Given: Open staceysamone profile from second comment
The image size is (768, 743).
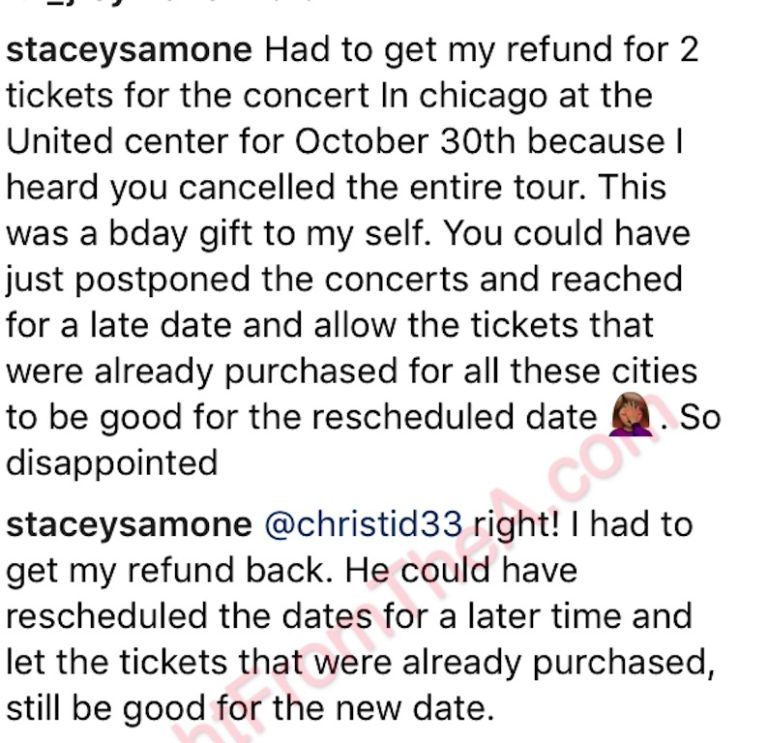Looking at the screenshot, I should coord(130,524).
